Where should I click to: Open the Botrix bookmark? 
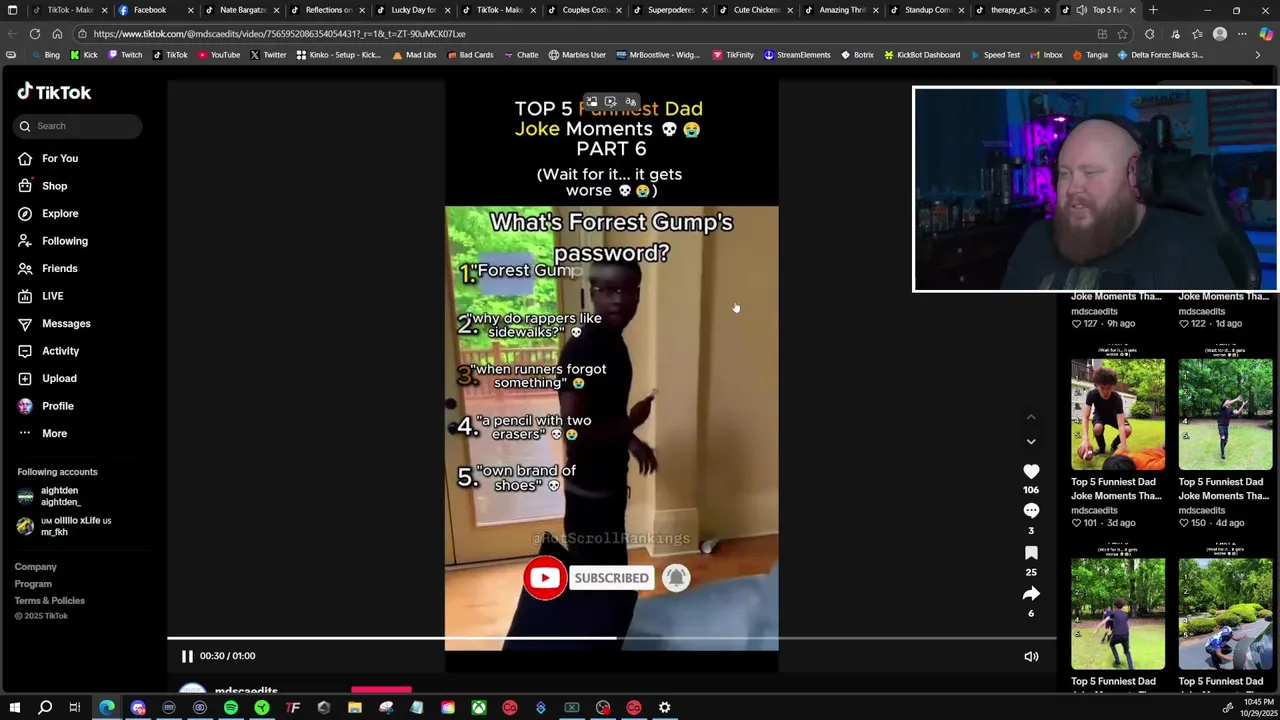tap(857, 55)
